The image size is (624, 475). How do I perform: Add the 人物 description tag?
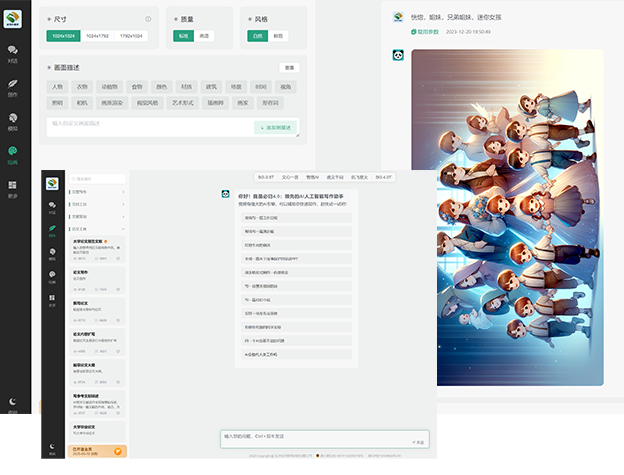click(x=58, y=87)
